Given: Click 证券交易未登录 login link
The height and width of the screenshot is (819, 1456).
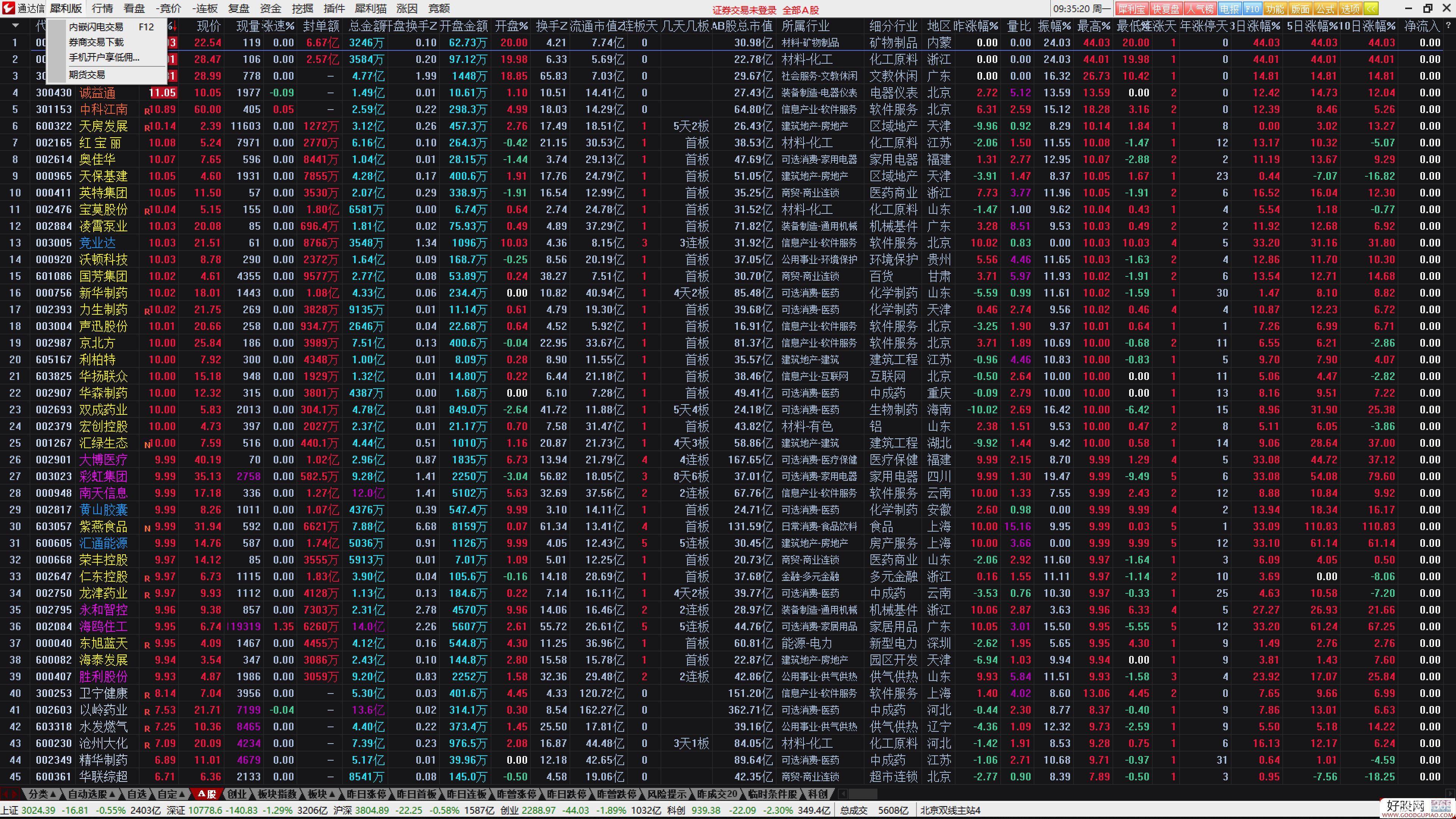Looking at the screenshot, I should pos(744,10).
